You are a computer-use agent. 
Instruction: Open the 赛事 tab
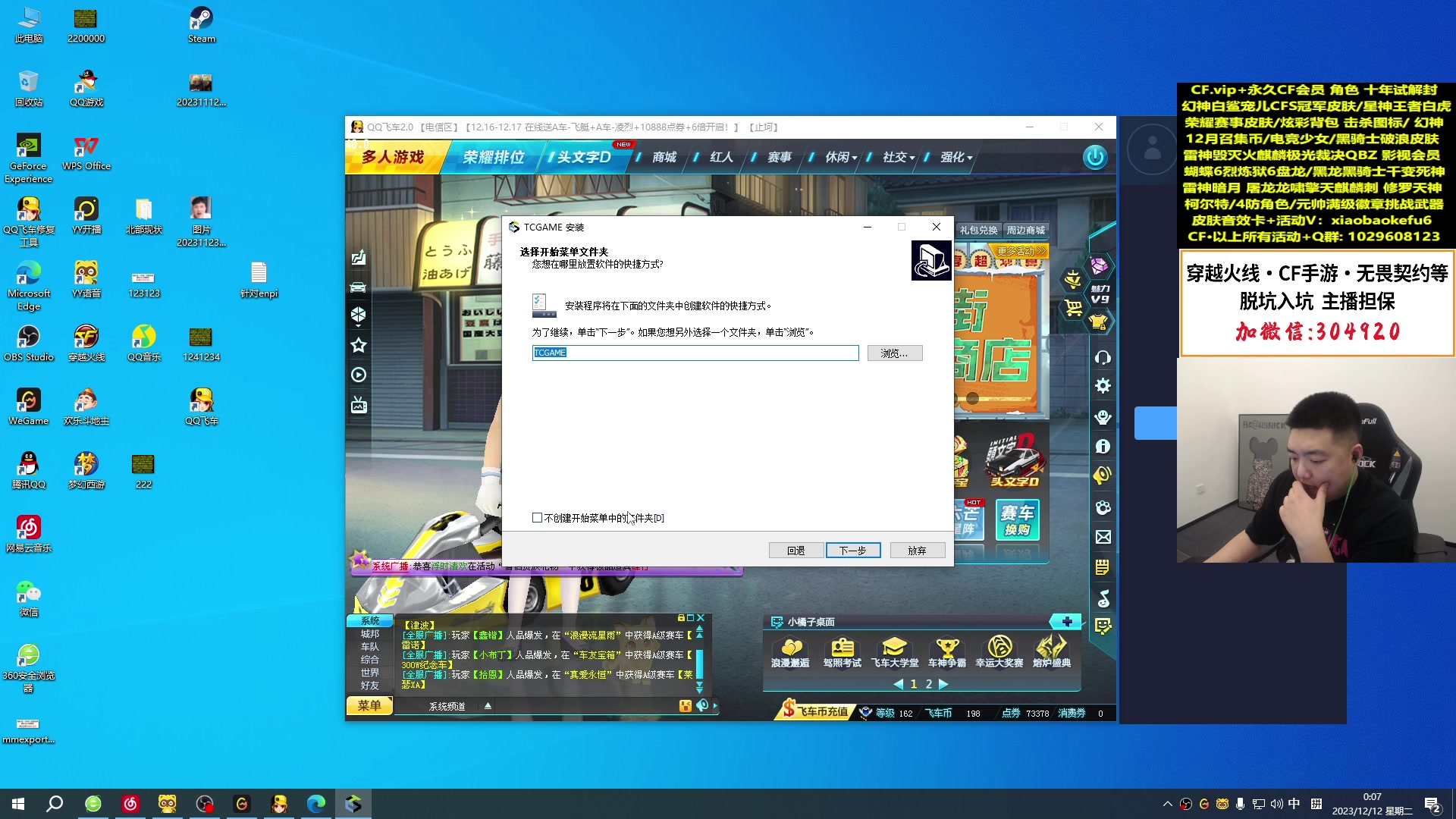(x=779, y=157)
